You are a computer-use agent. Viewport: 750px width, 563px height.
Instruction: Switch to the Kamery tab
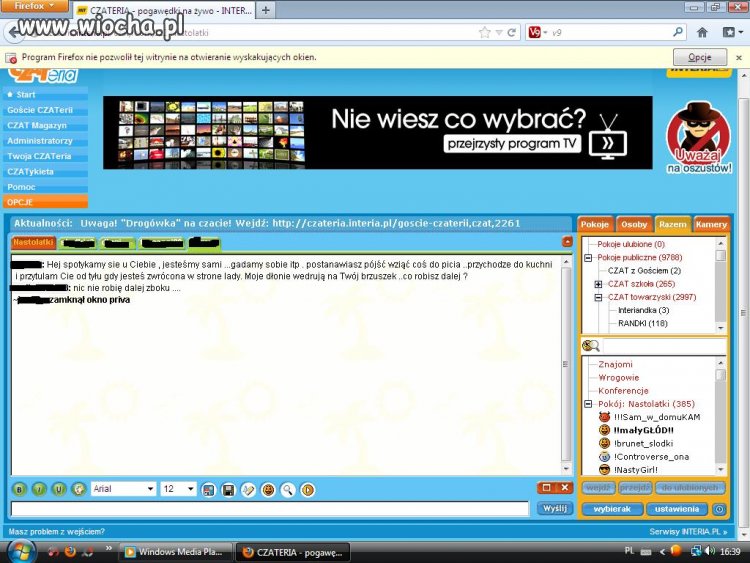click(x=711, y=224)
